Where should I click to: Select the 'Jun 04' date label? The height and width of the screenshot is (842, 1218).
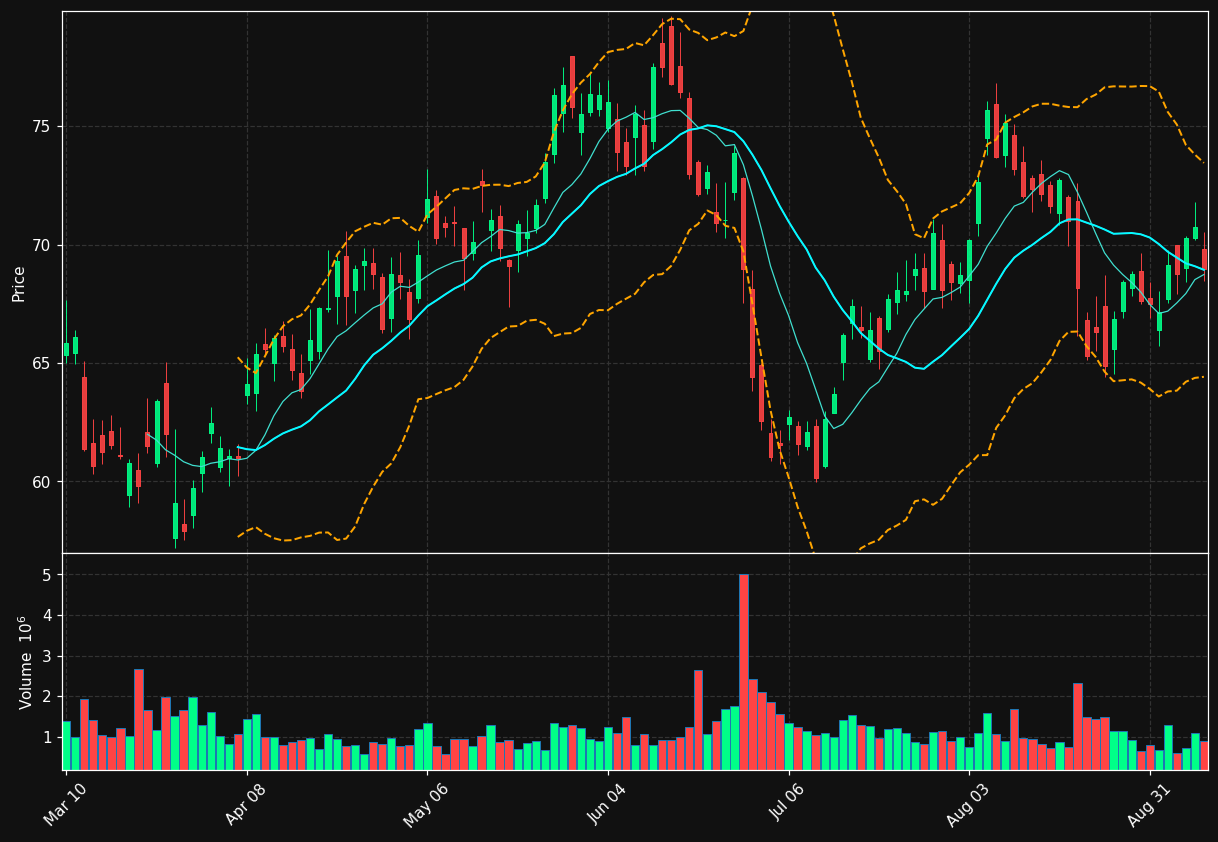click(607, 805)
